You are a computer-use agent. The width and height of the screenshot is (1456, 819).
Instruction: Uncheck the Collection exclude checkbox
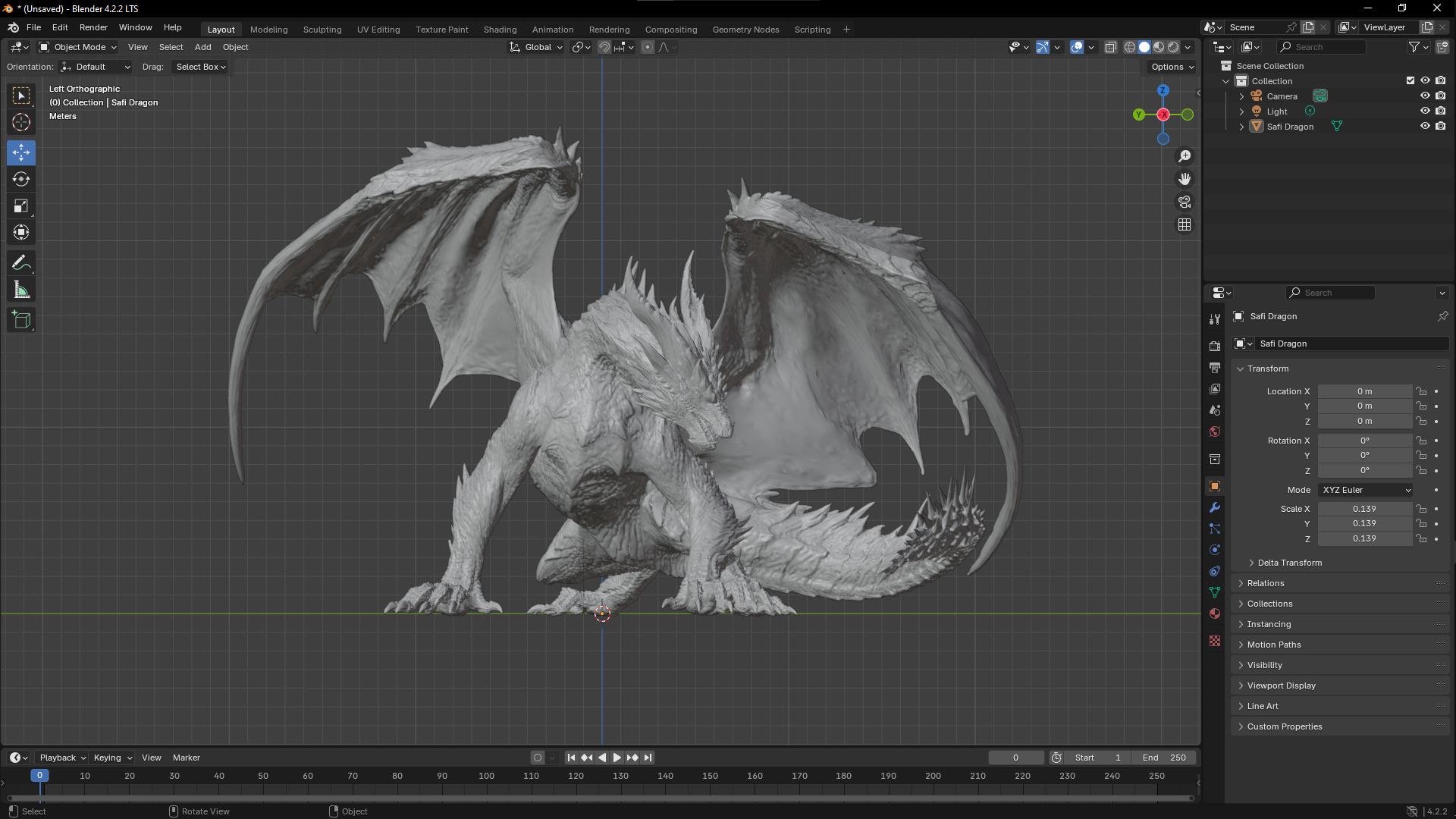coord(1410,80)
